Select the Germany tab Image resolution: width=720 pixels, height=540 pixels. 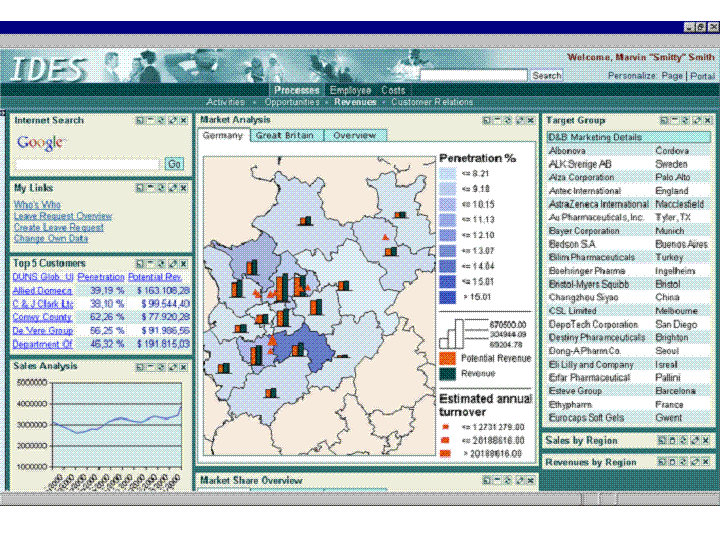pos(223,135)
